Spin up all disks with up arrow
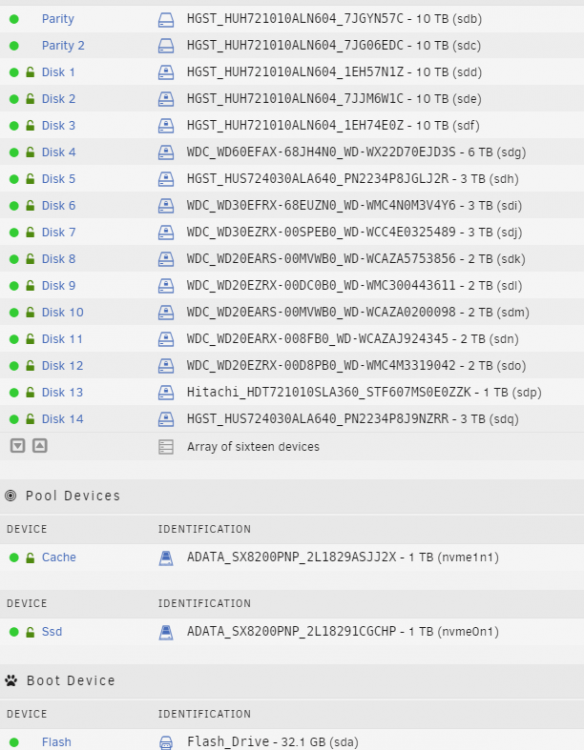 click(40, 446)
